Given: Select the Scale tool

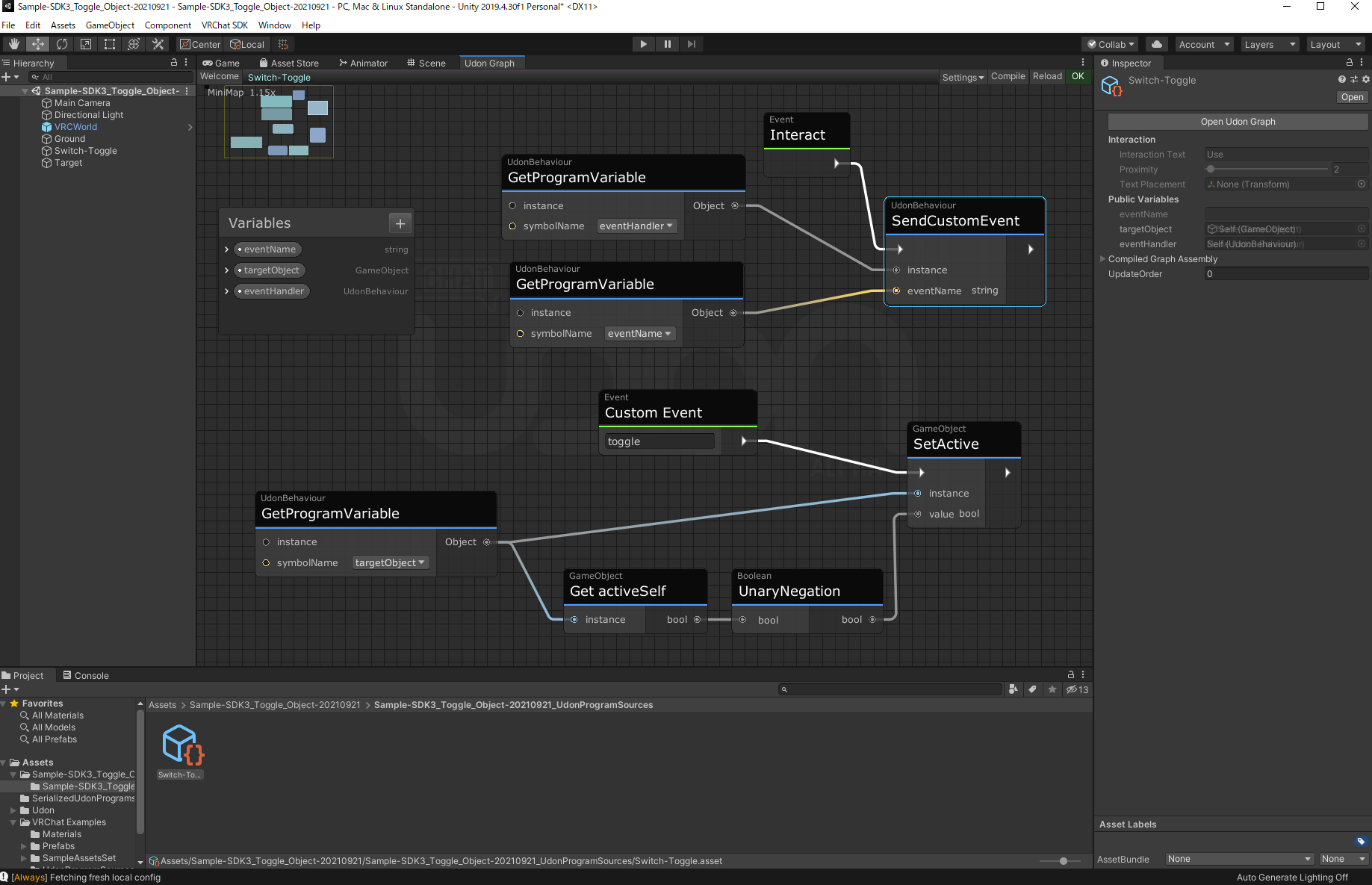Looking at the screenshot, I should point(85,44).
